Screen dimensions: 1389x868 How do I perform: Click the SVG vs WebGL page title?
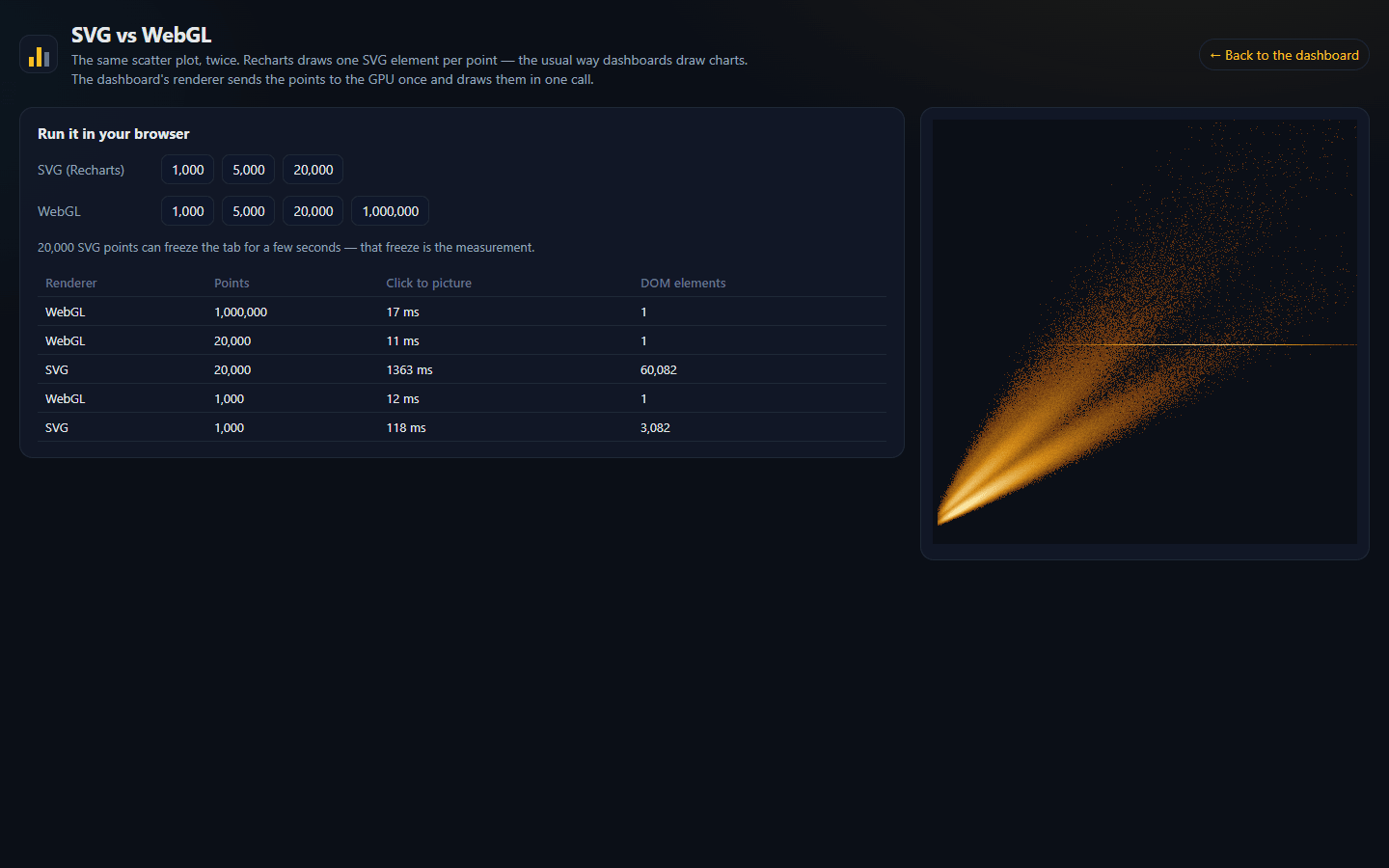click(x=141, y=35)
